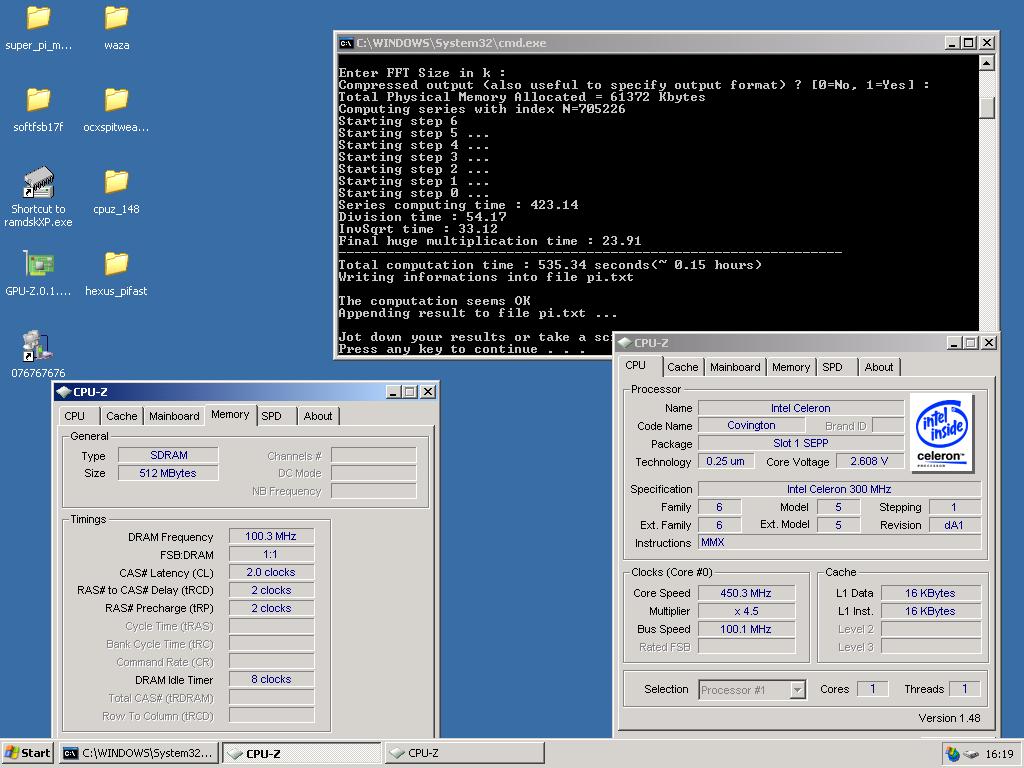1024x768 pixels.
Task: Expand the Processor #1 selection dropdown
Action: (797, 690)
